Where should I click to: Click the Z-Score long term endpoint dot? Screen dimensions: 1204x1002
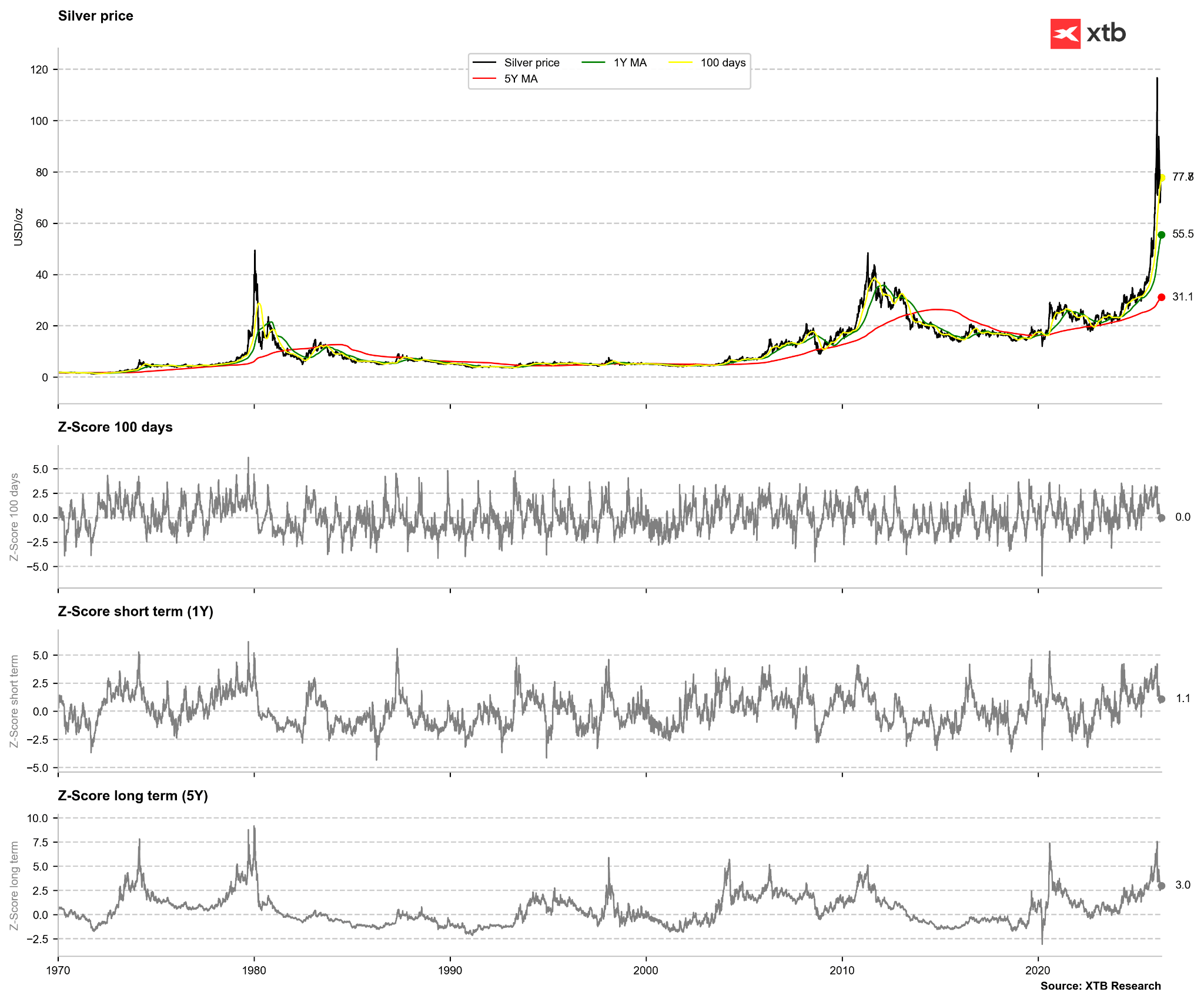point(1161,886)
